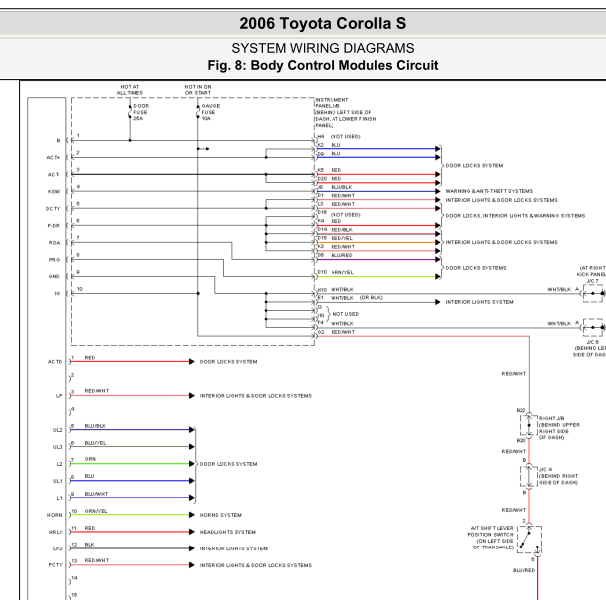This screenshot has height=600, width=606.
Task: Click the 'PRG' pin label
Action: click(x=54, y=260)
